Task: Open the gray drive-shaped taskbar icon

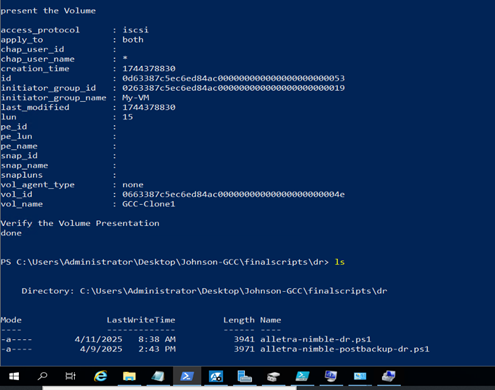Action: 273,377
